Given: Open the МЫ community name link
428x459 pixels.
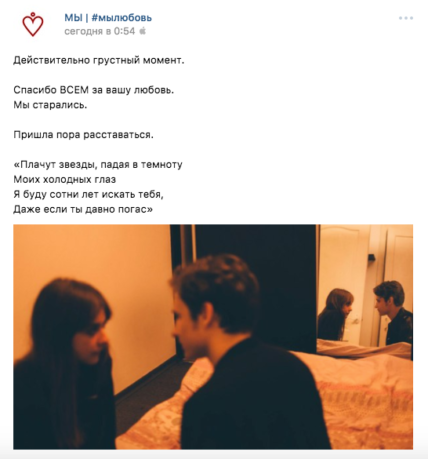Looking at the screenshot, I should [73, 18].
